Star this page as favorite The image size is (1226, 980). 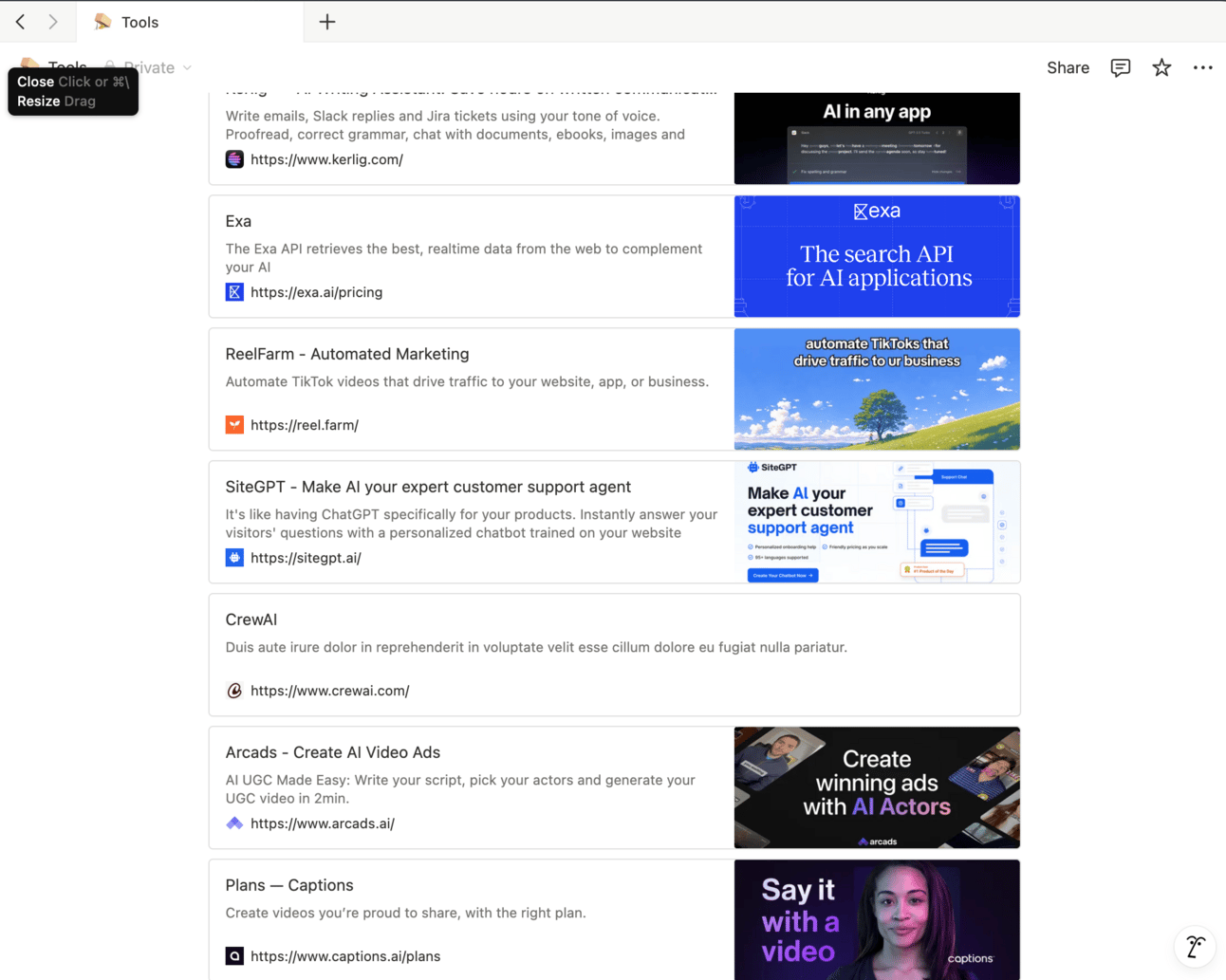[x=1161, y=67]
